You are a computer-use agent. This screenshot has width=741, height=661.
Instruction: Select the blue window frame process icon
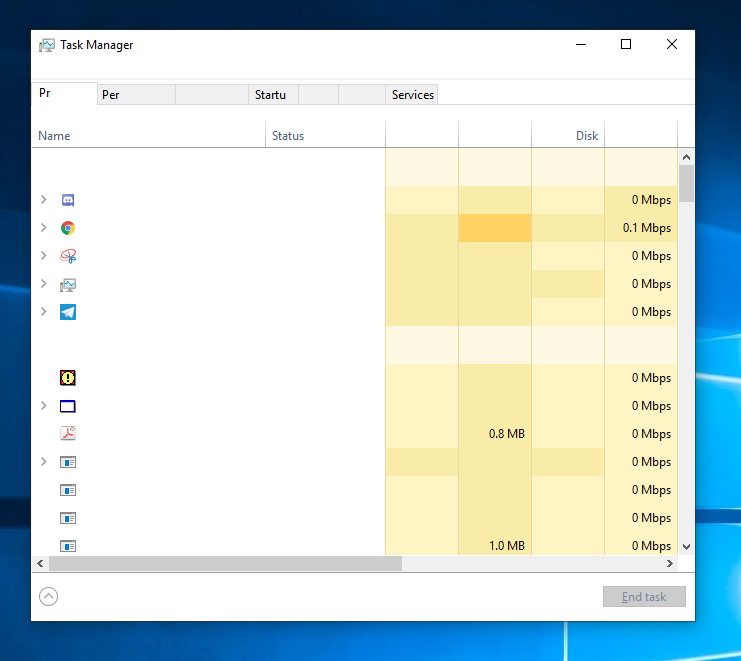(x=68, y=406)
